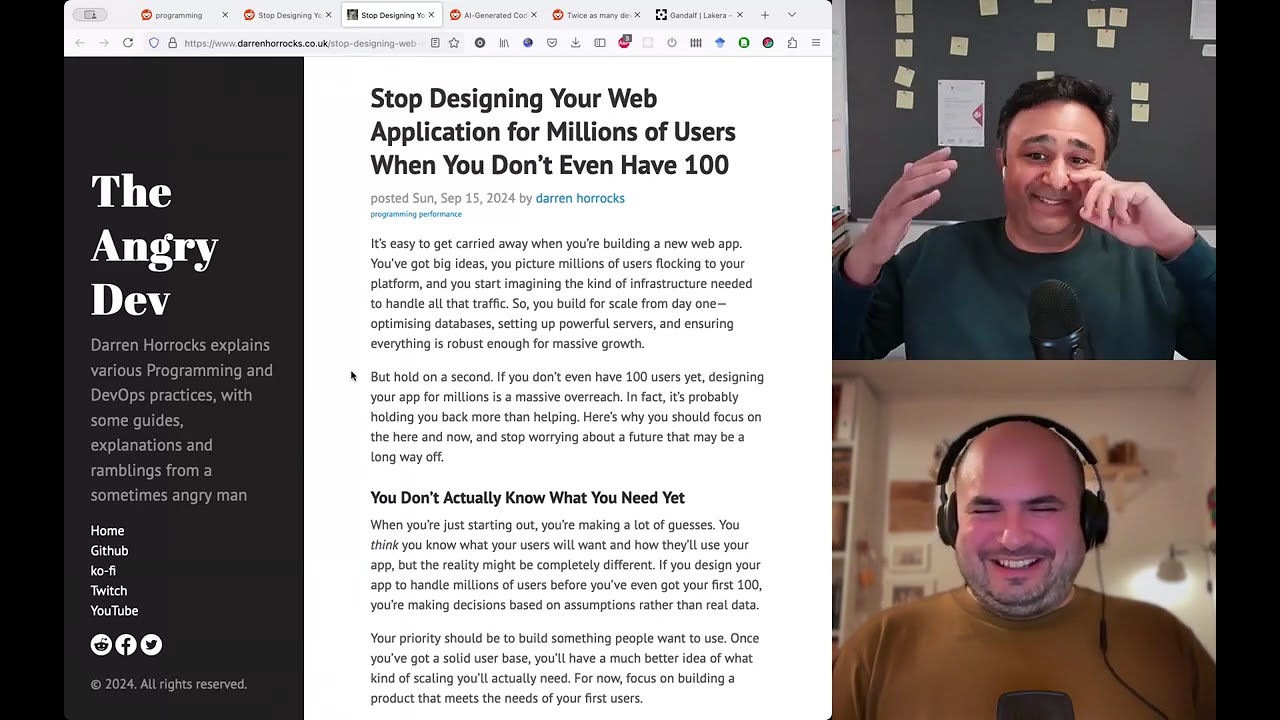Click the blue house-shaped extension icon
Screen dimensions: 1280x720
click(720, 43)
